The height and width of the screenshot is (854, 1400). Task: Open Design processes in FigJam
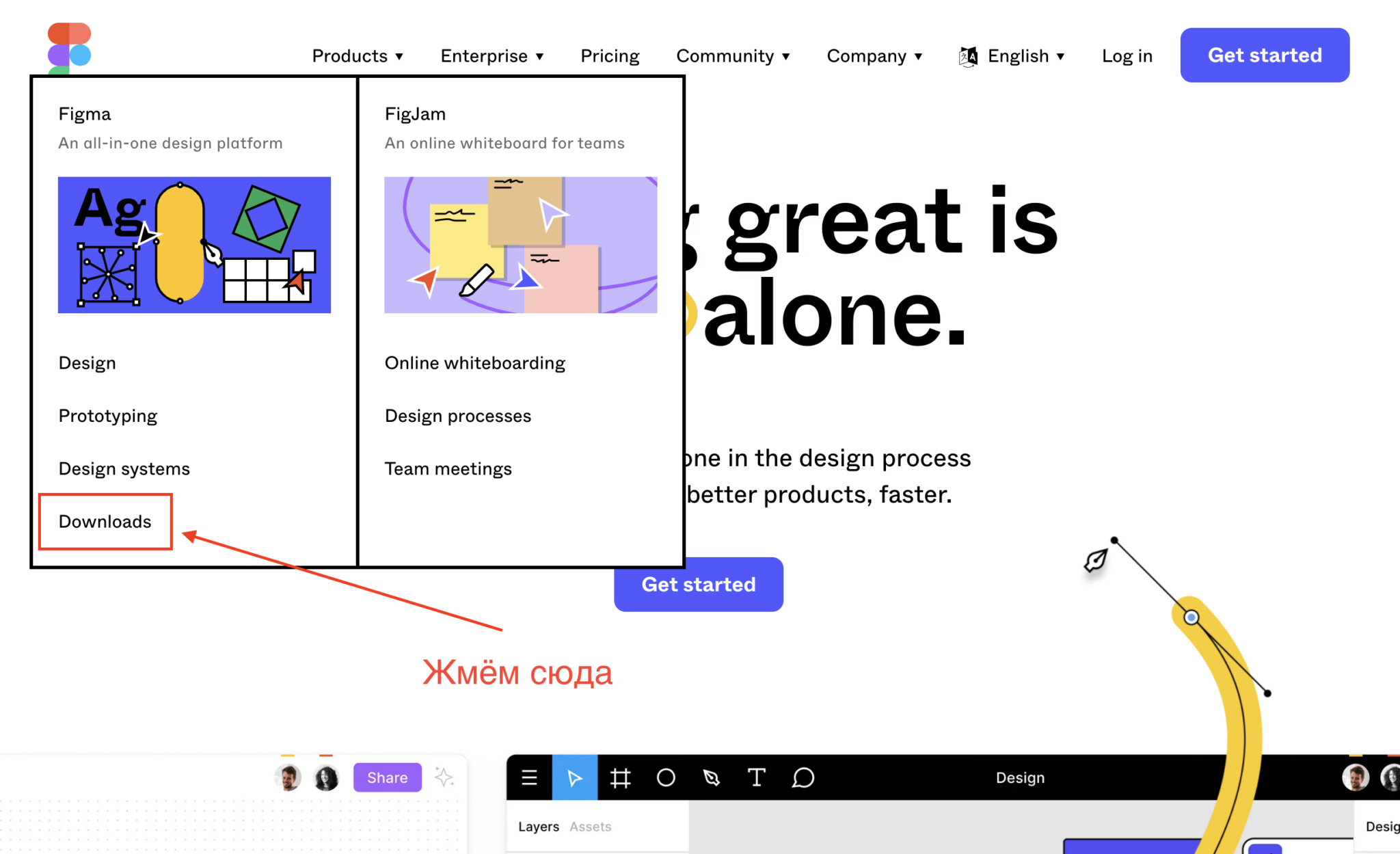(457, 415)
